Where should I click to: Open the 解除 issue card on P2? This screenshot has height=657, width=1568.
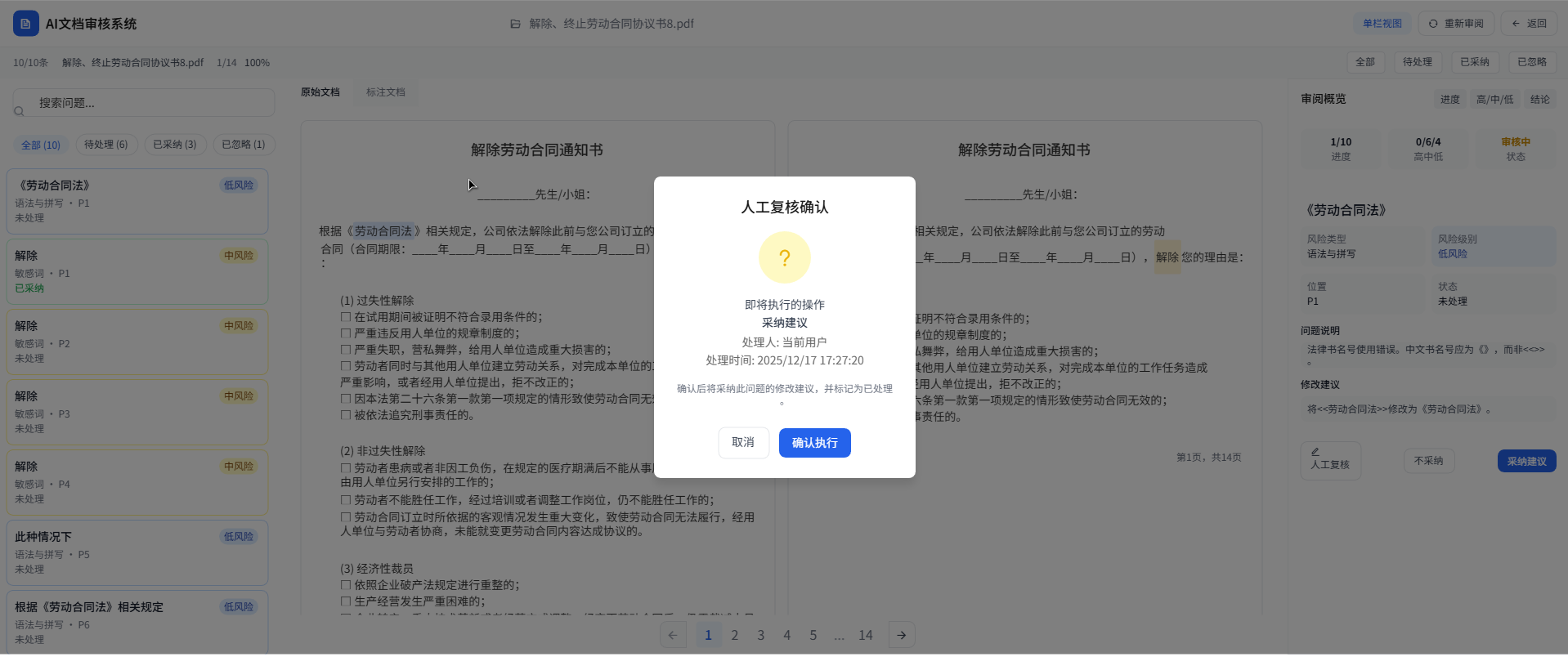137,342
